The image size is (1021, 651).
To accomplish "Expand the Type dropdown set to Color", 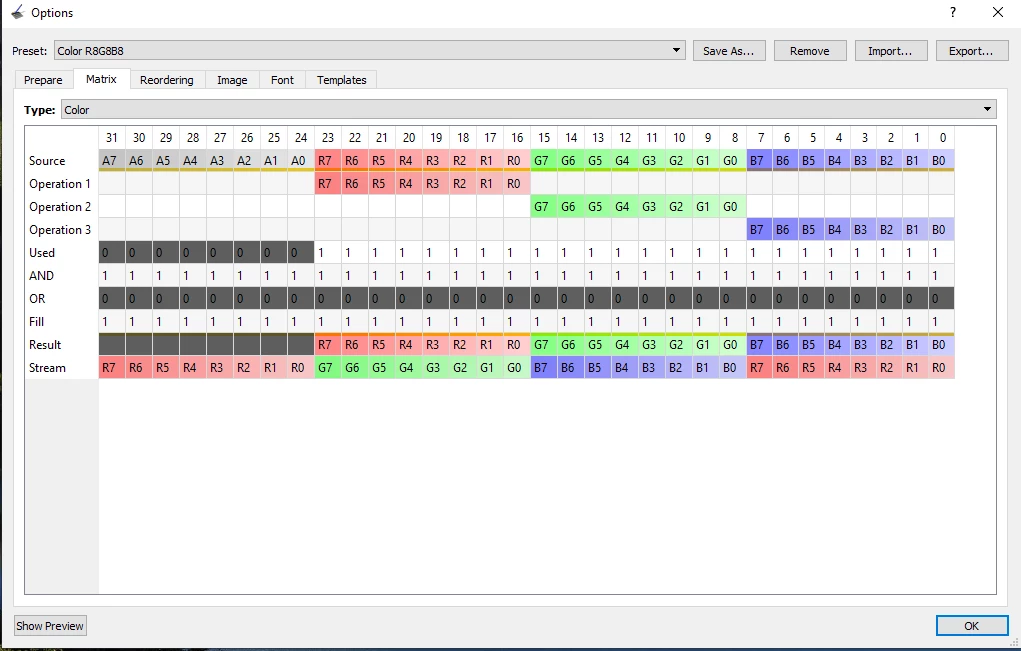I will tap(528, 109).
